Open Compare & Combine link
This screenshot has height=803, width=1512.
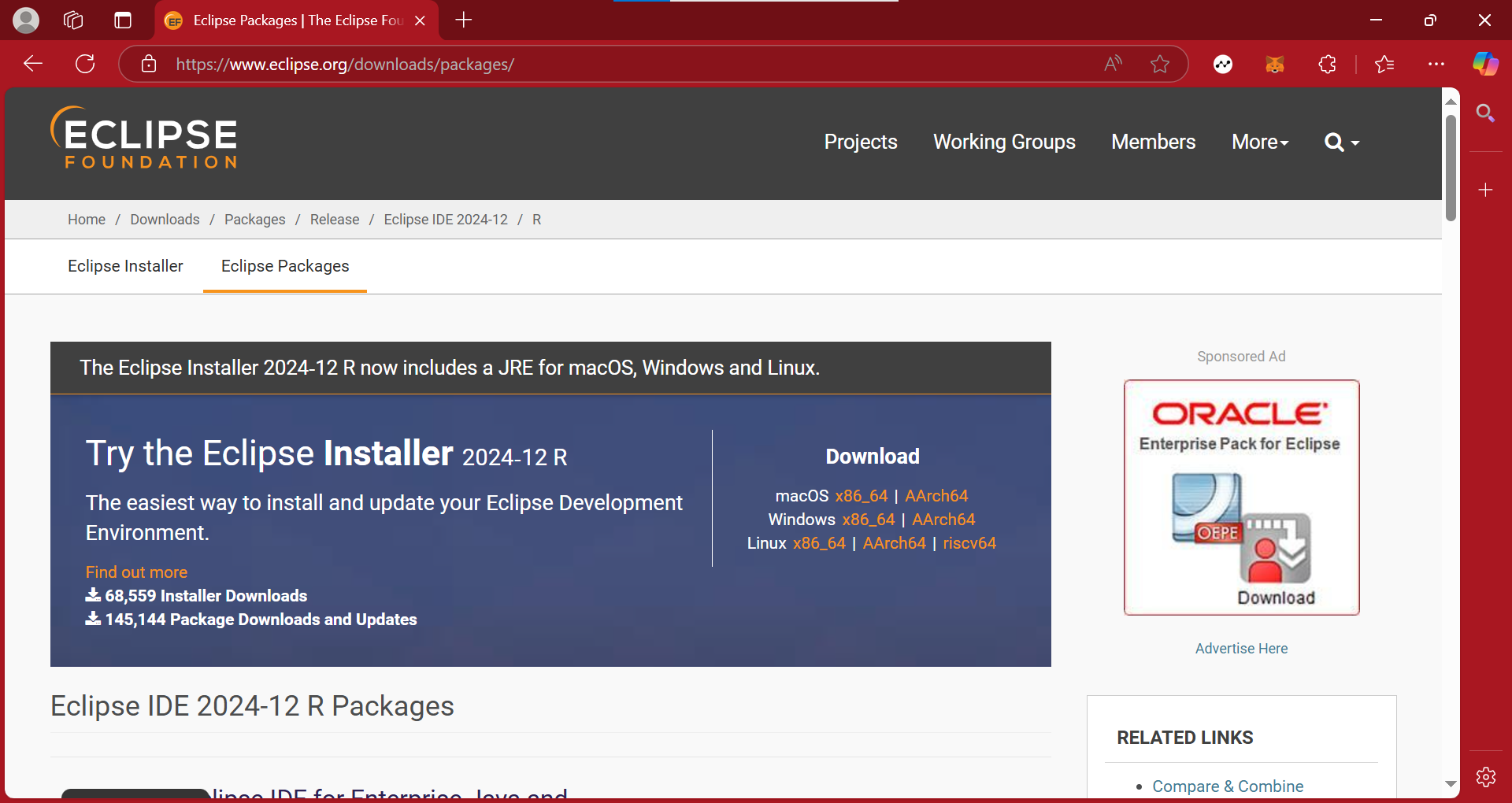(1228, 786)
